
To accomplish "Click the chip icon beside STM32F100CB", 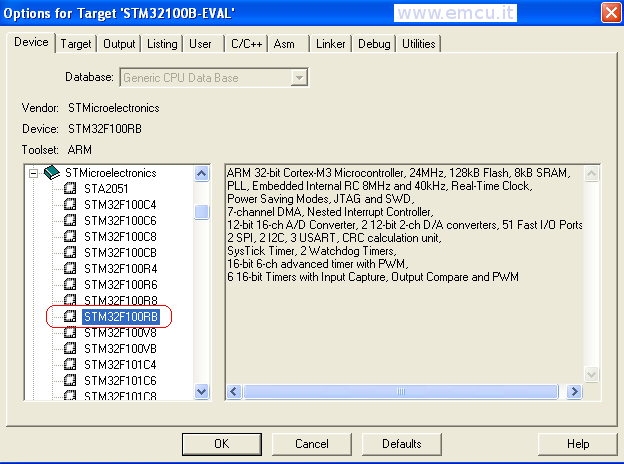I will pos(70,252).
